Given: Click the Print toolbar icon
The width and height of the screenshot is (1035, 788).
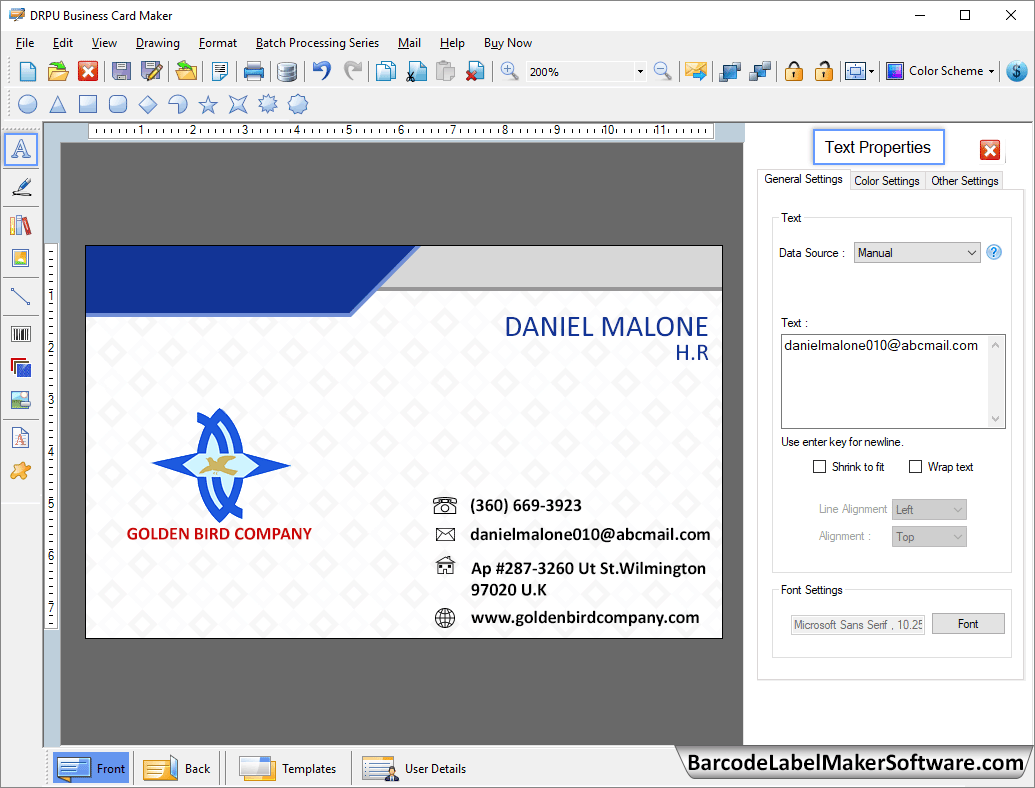Looking at the screenshot, I should coord(254,71).
